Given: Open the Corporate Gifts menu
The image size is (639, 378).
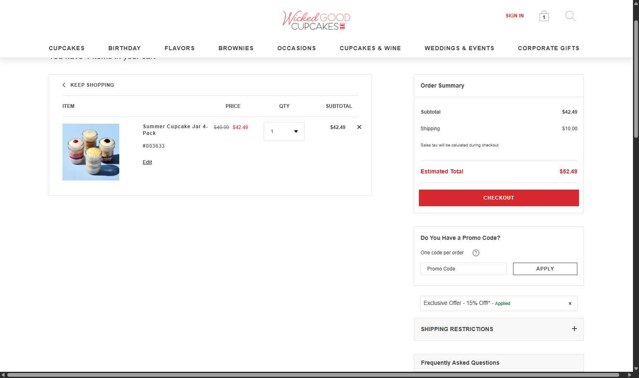Looking at the screenshot, I should (x=549, y=48).
